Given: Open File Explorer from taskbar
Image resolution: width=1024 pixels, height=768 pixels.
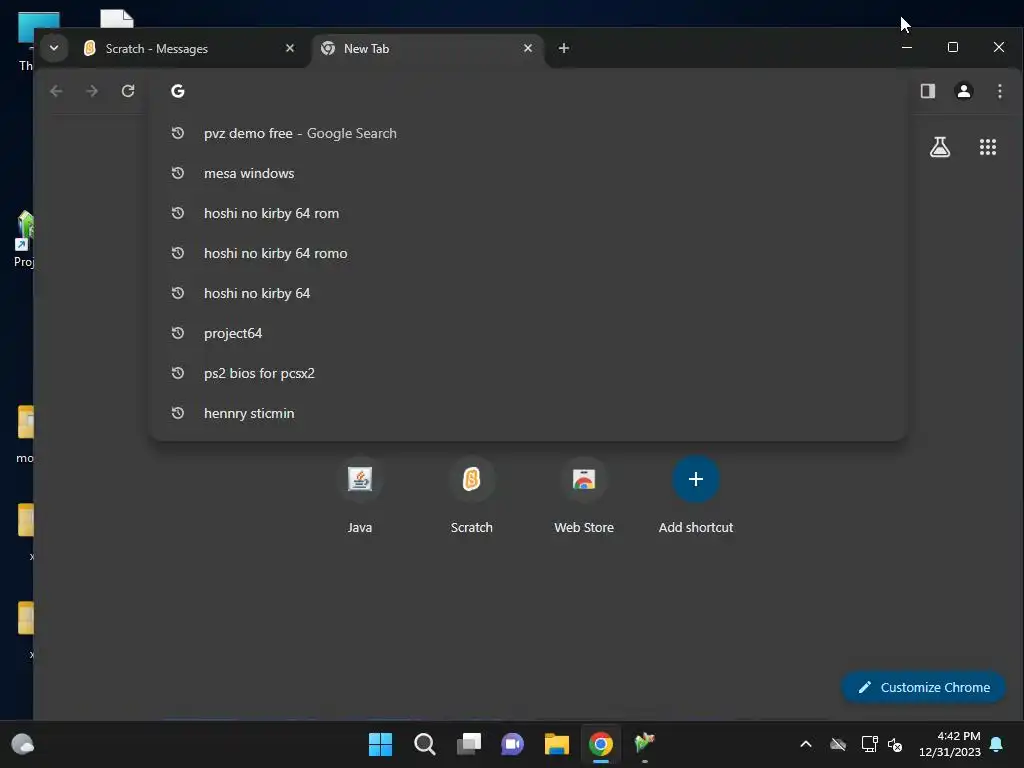Looking at the screenshot, I should pos(556,744).
